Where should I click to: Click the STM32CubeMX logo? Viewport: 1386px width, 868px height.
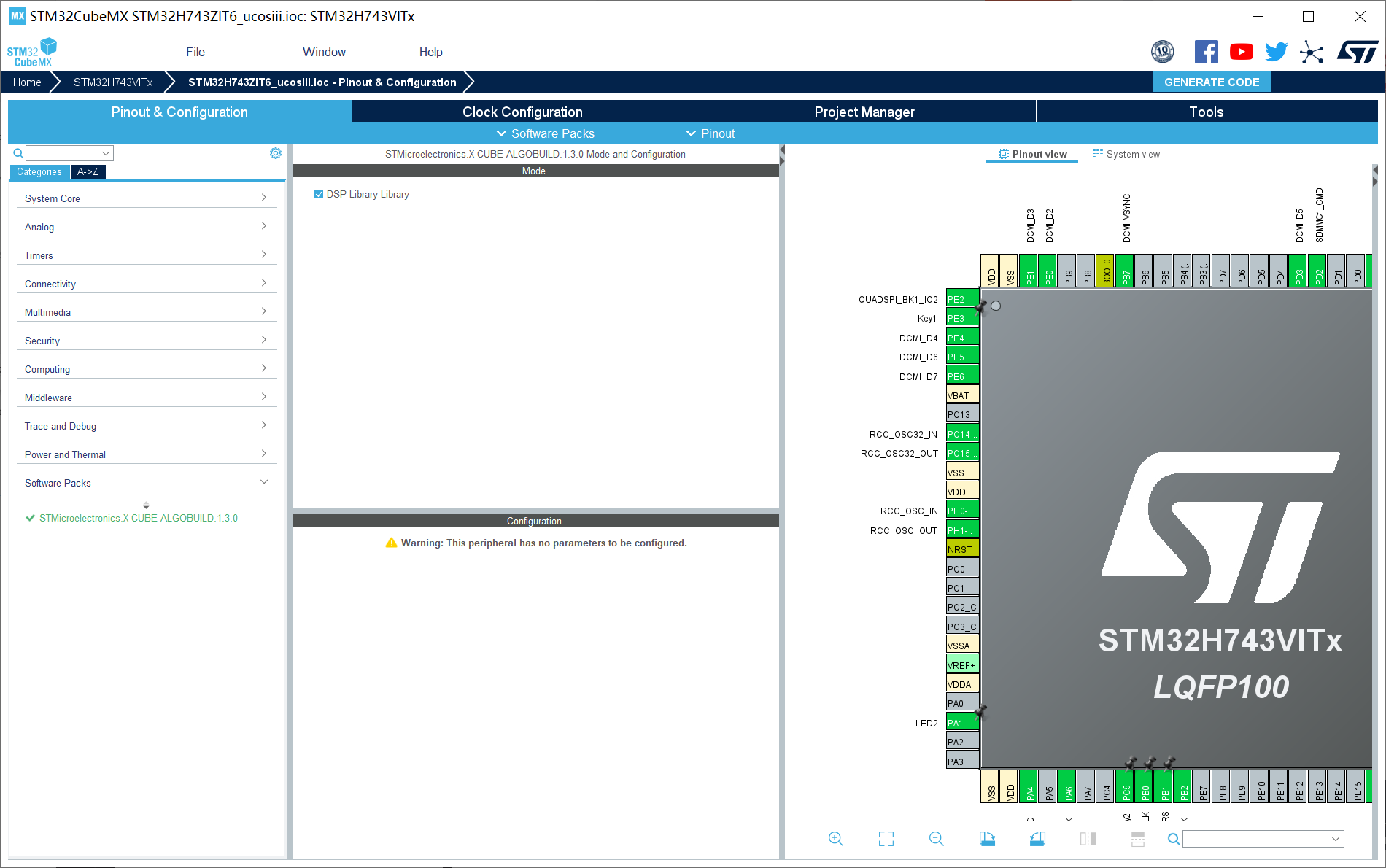click(x=32, y=52)
